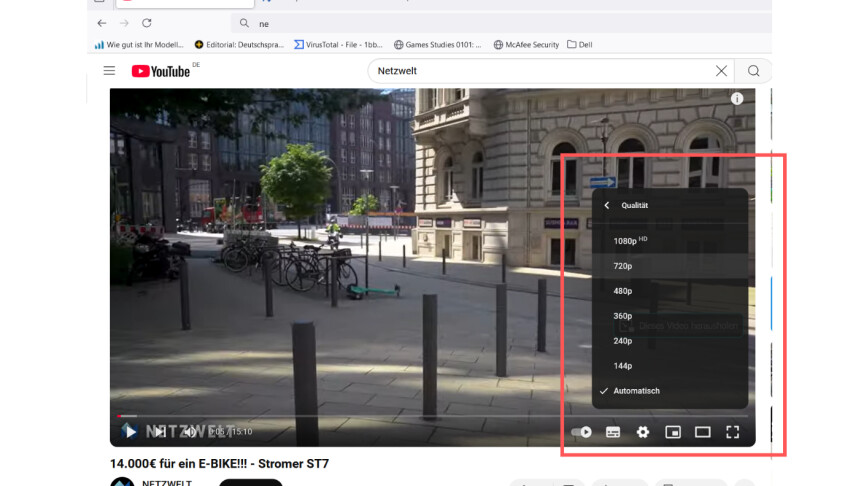Toggle the autoplay switch
864x486 pixels.
[581, 432]
